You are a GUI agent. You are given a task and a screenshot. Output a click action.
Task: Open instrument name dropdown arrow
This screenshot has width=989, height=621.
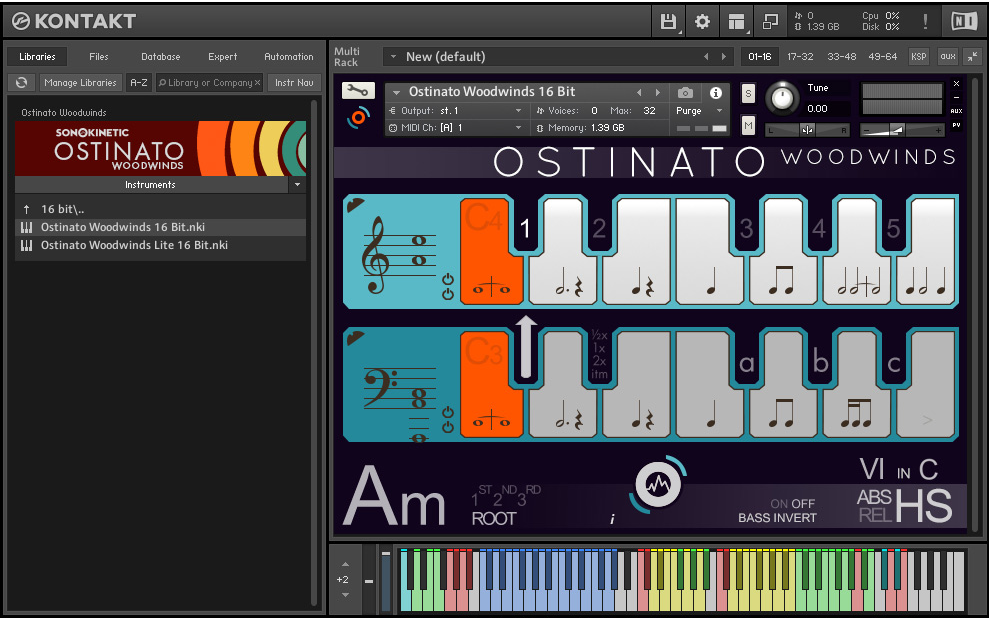pyautogui.click(x=396, y=92)
